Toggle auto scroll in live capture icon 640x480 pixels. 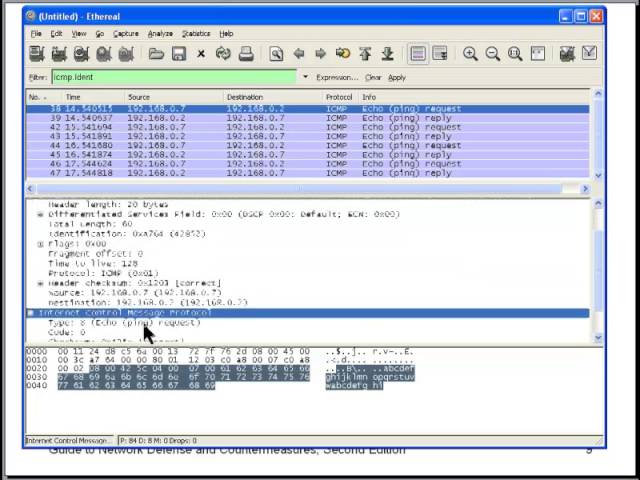pos(440,54)
